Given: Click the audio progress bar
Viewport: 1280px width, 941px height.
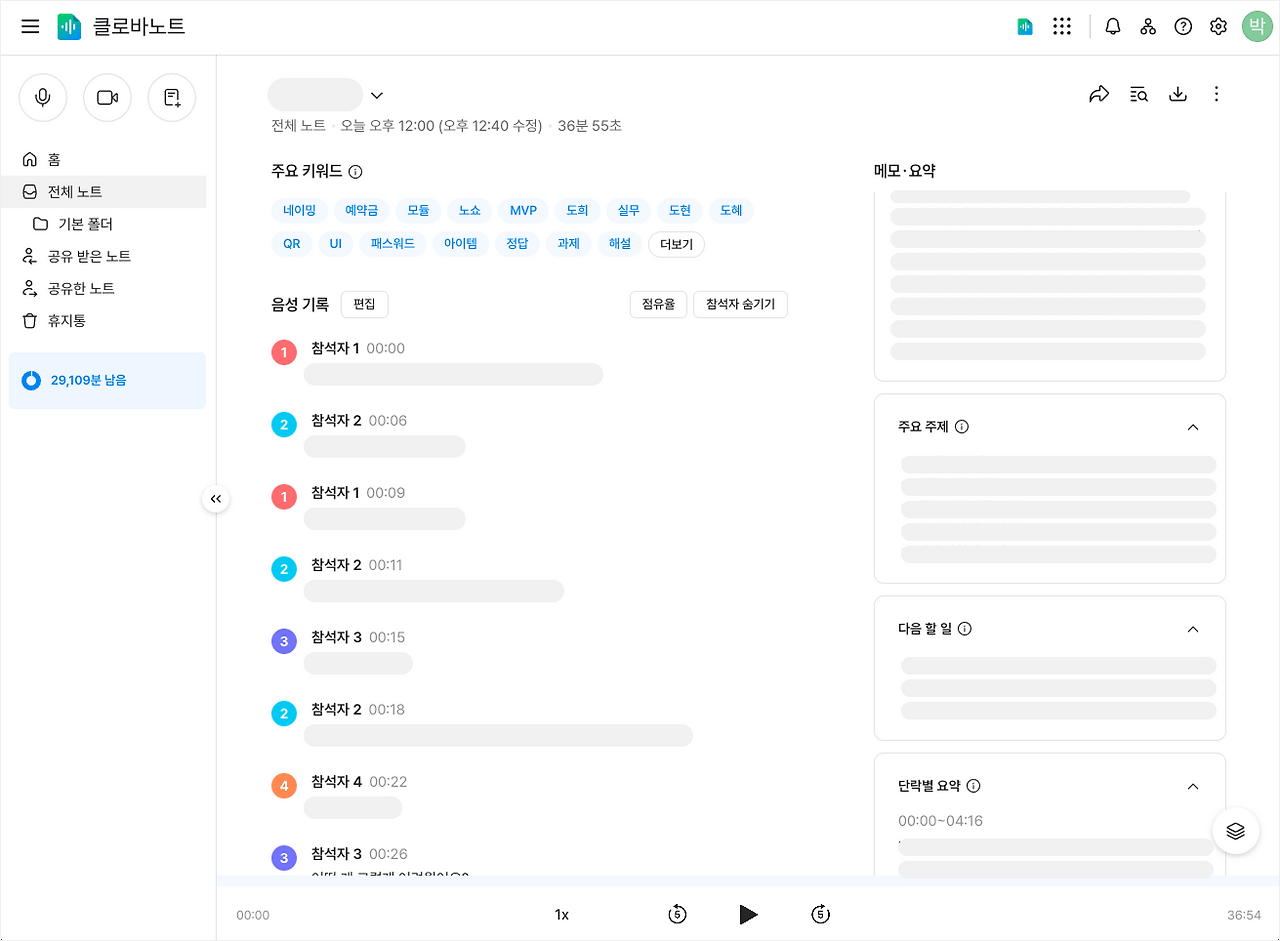Looking at the screenshot, I should pos(748,880).
